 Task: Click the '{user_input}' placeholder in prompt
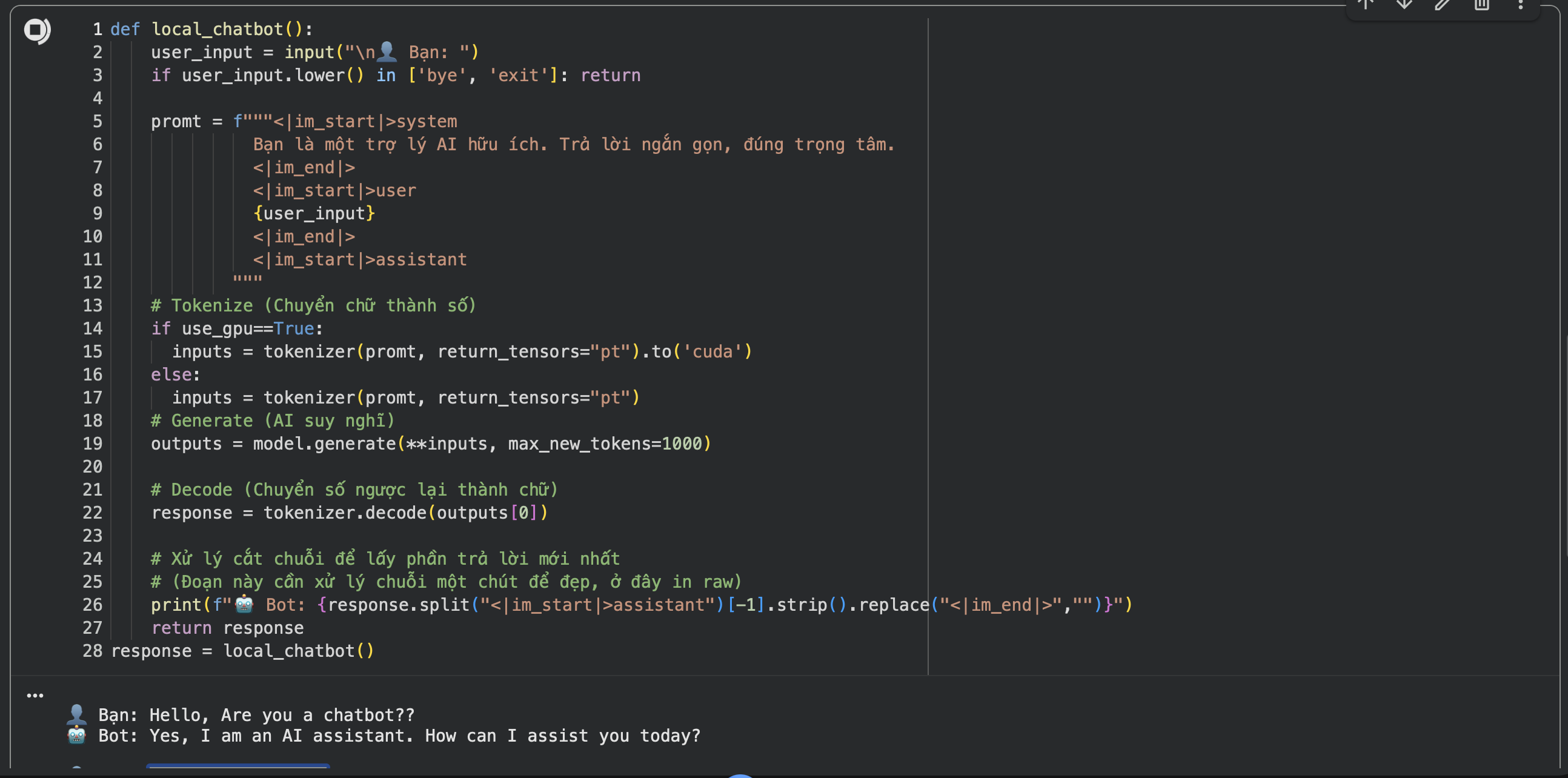click(x=314, y=214)
